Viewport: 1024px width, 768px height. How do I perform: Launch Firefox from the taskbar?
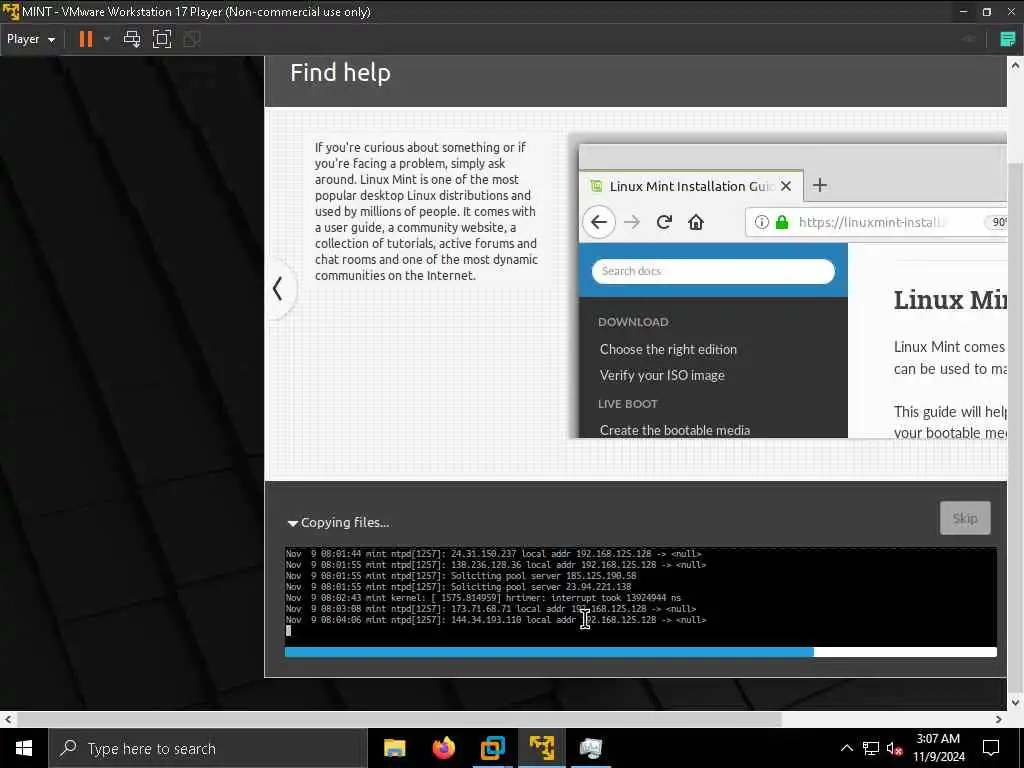[443, 748]
